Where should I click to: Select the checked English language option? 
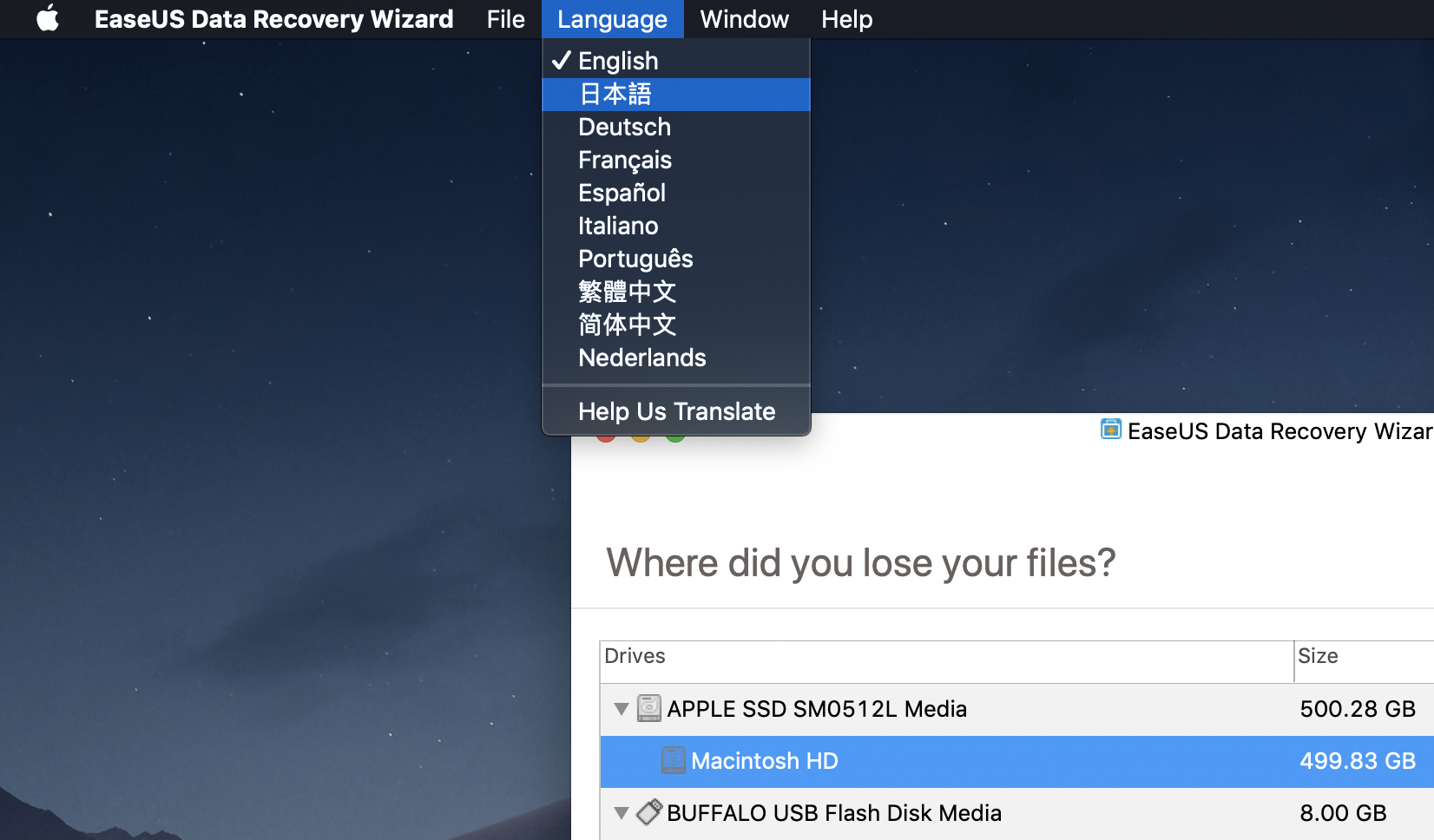click(618, 61)
